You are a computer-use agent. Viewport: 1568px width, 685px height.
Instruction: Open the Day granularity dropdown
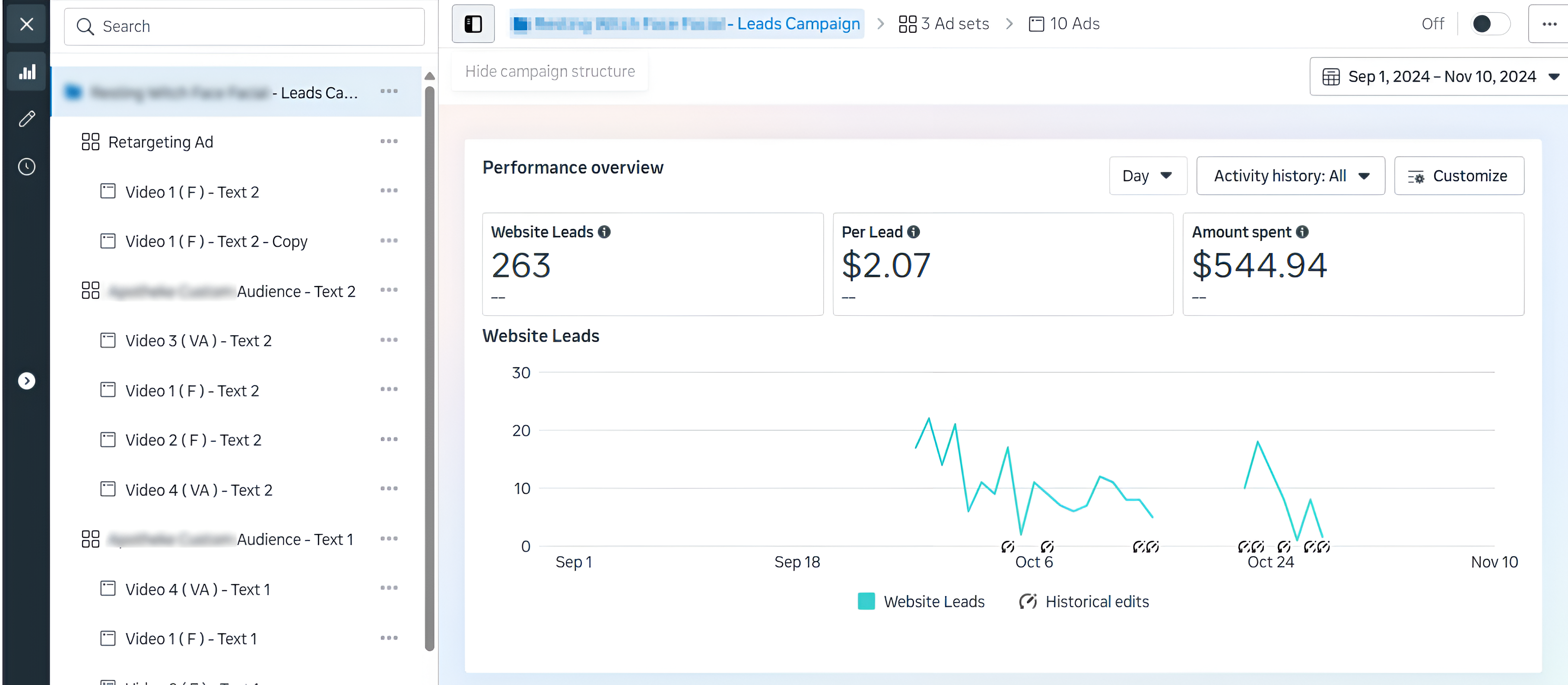pos(1147,176)
